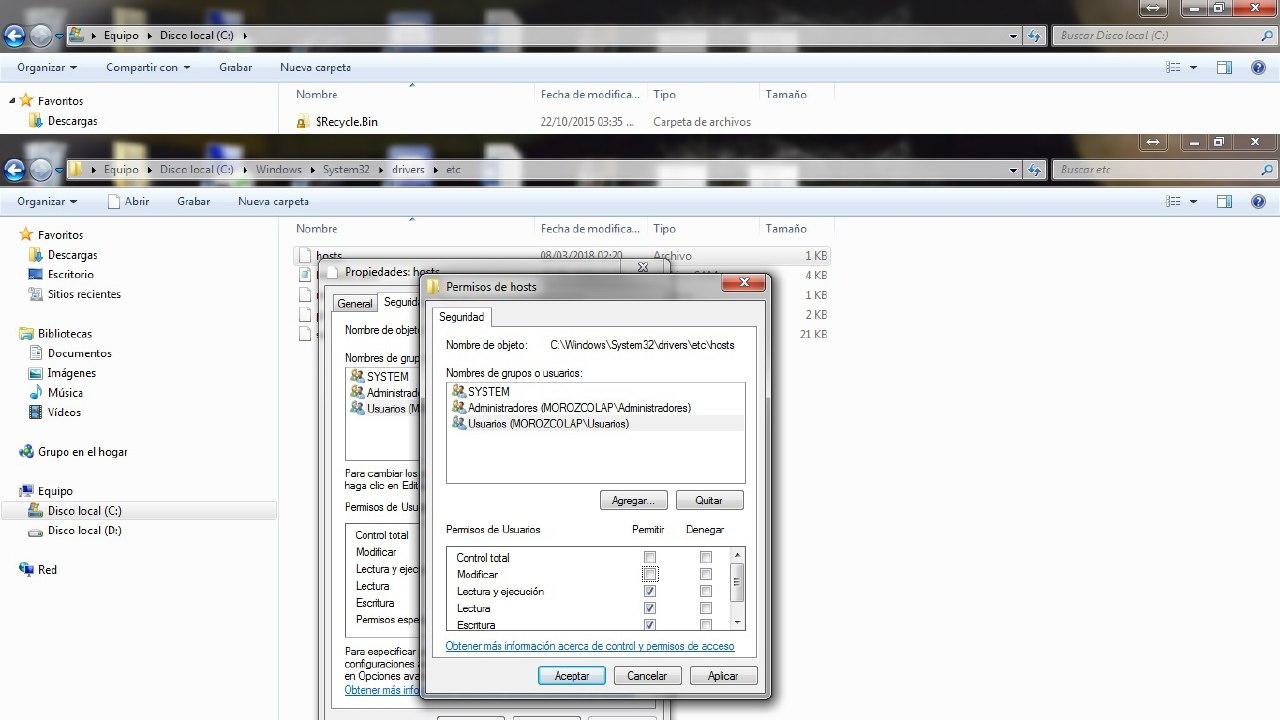Click the Documentos library icon
Image resolution: width=1280 pixels, height=720 pixels.
pos(36,353)
